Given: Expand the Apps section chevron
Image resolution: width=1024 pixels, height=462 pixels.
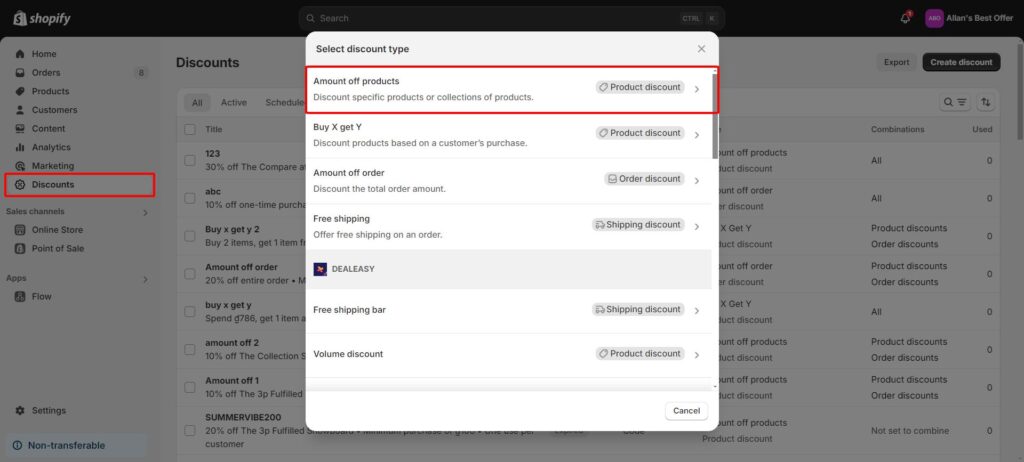Looking at the screenshot, I should pyautogui.click(x=145, y=279).
